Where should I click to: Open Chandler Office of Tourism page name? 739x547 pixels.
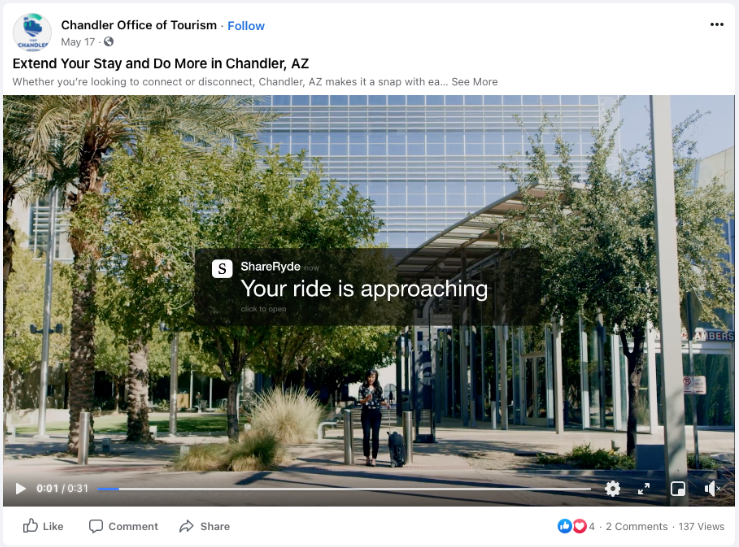click(139, 25)
